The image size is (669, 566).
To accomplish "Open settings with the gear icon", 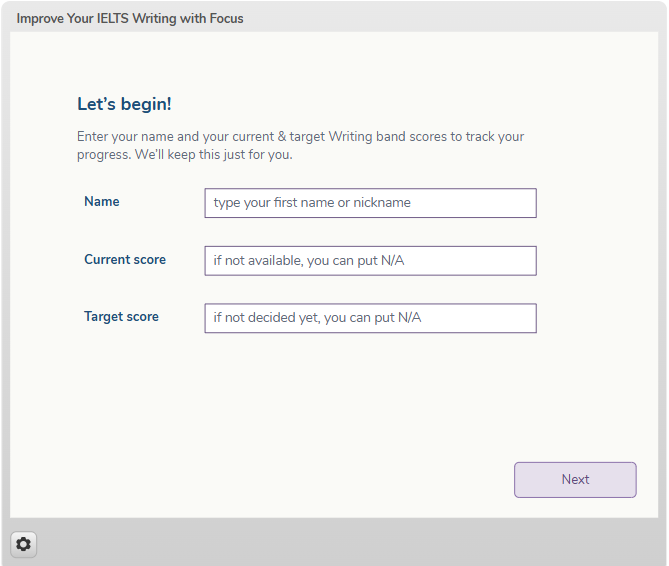I will pyautogui.click(x=23, y=544).
